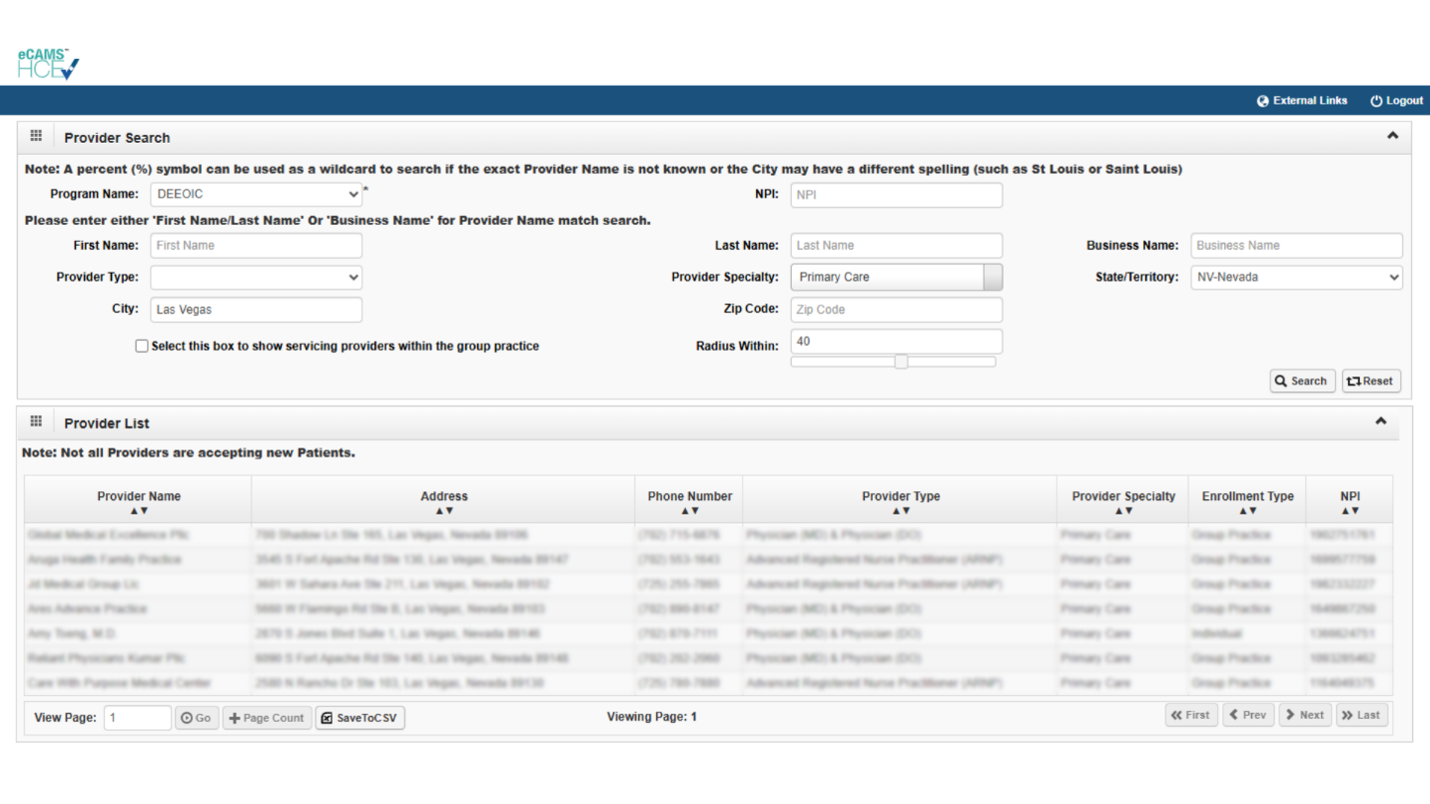Image resolution: width=1430 pixels, height=804 pixels.
Task: Collapse the Provider Search panel
Action: (1392, 136)
